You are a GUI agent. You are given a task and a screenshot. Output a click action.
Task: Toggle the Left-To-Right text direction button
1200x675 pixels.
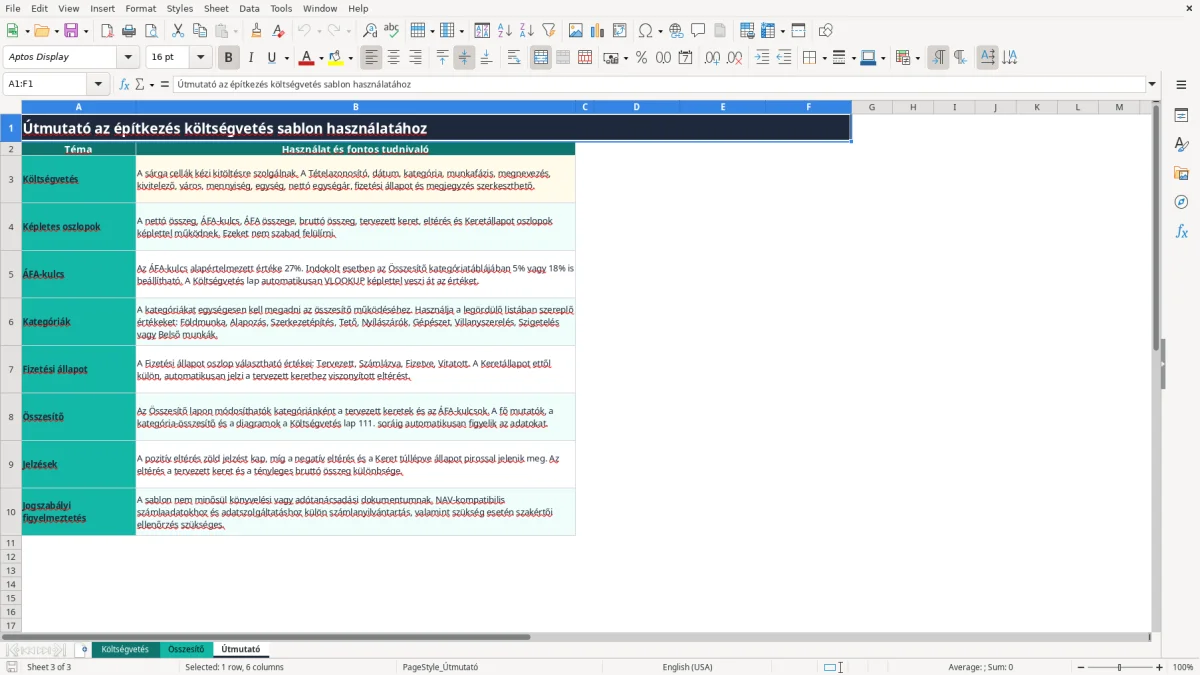[938, 58]
